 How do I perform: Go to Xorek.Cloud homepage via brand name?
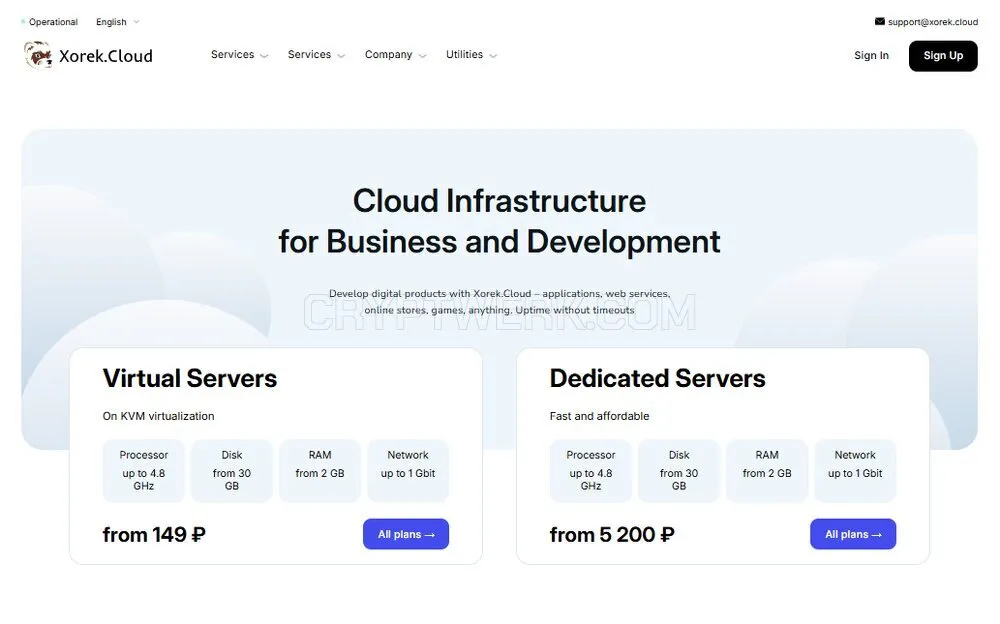106,56
